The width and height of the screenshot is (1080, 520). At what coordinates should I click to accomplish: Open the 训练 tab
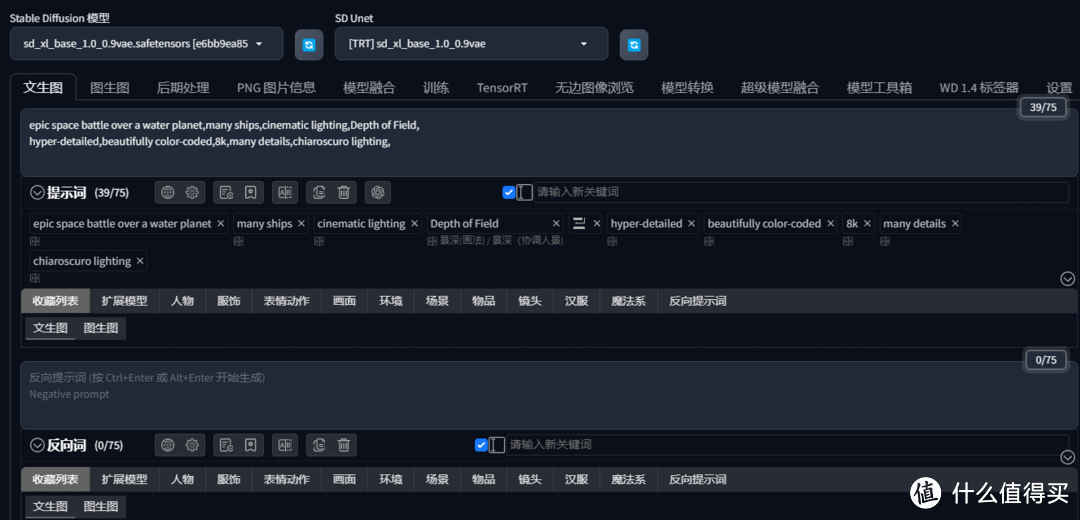(436, 88)
